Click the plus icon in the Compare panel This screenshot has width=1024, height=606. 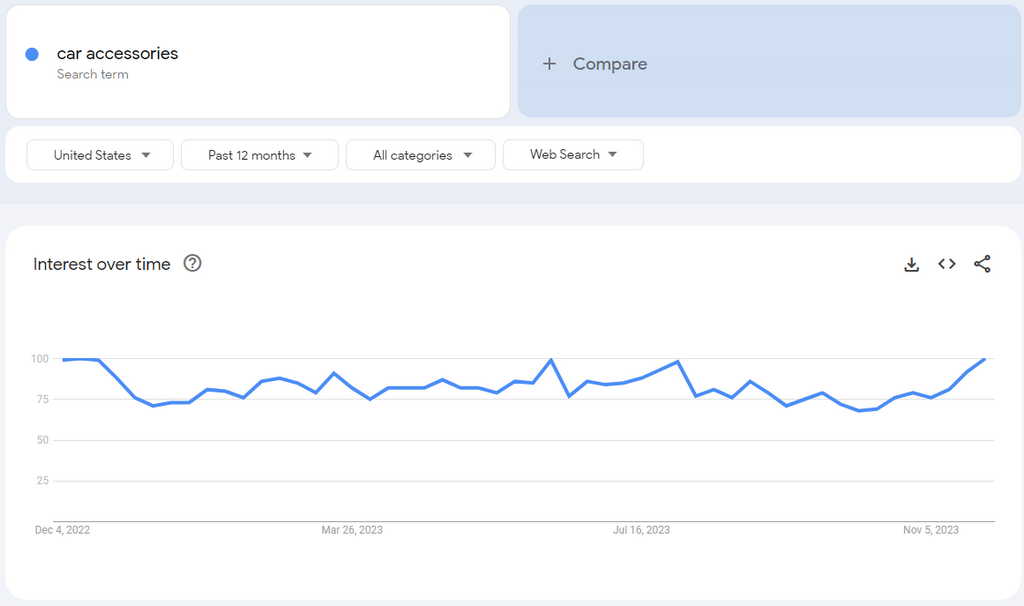click(549, 63)
